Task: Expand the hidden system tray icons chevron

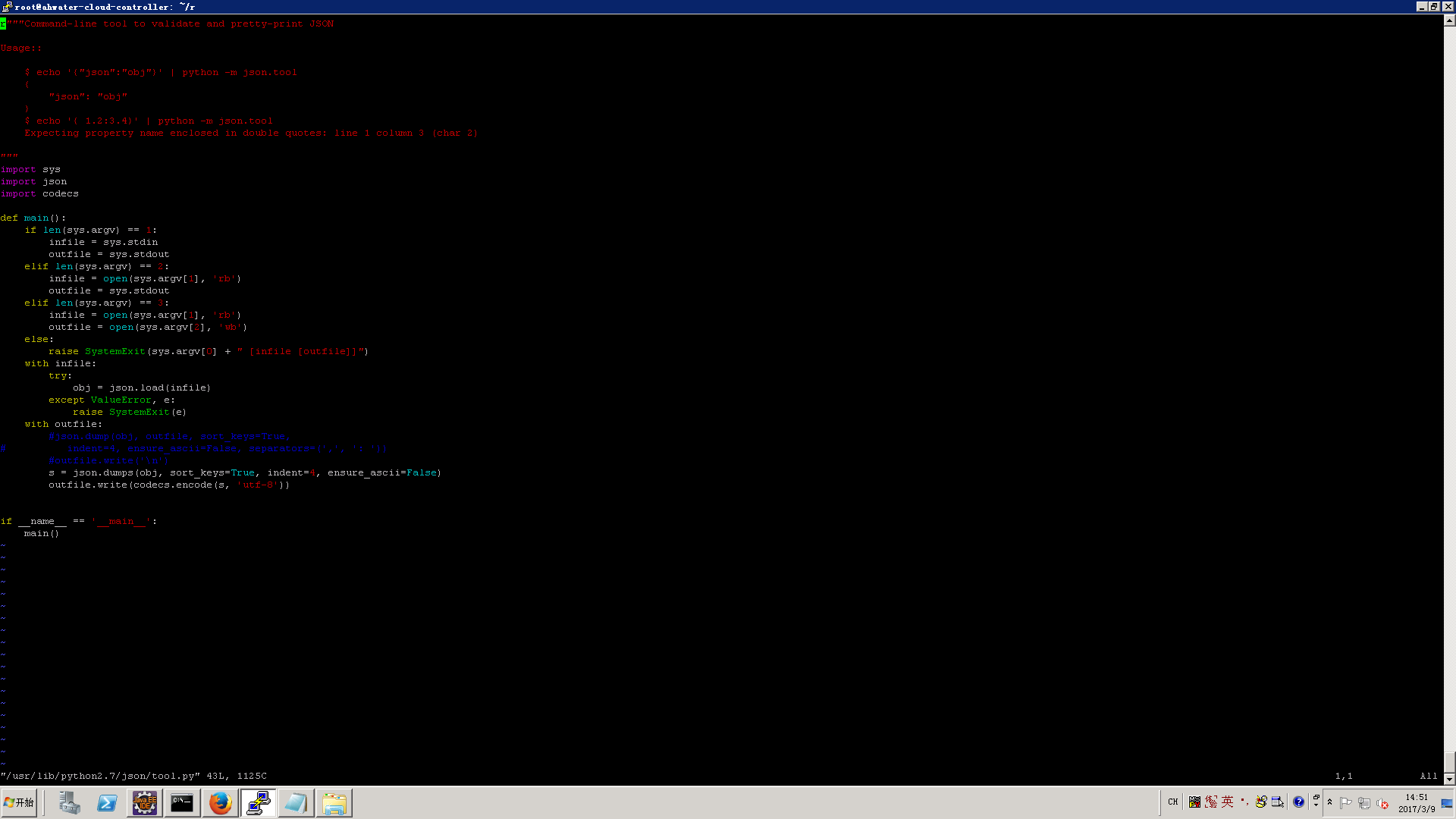Action: click(x=1329, y=802)
